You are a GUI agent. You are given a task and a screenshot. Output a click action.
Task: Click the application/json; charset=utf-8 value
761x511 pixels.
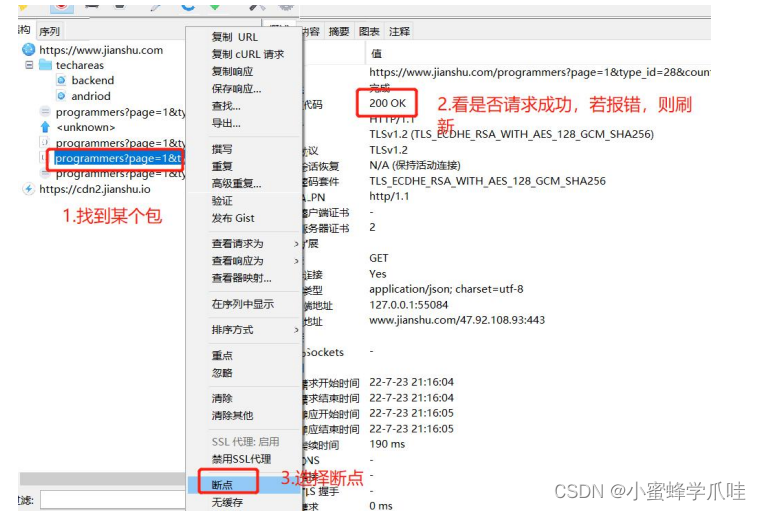tap(446, 289)
